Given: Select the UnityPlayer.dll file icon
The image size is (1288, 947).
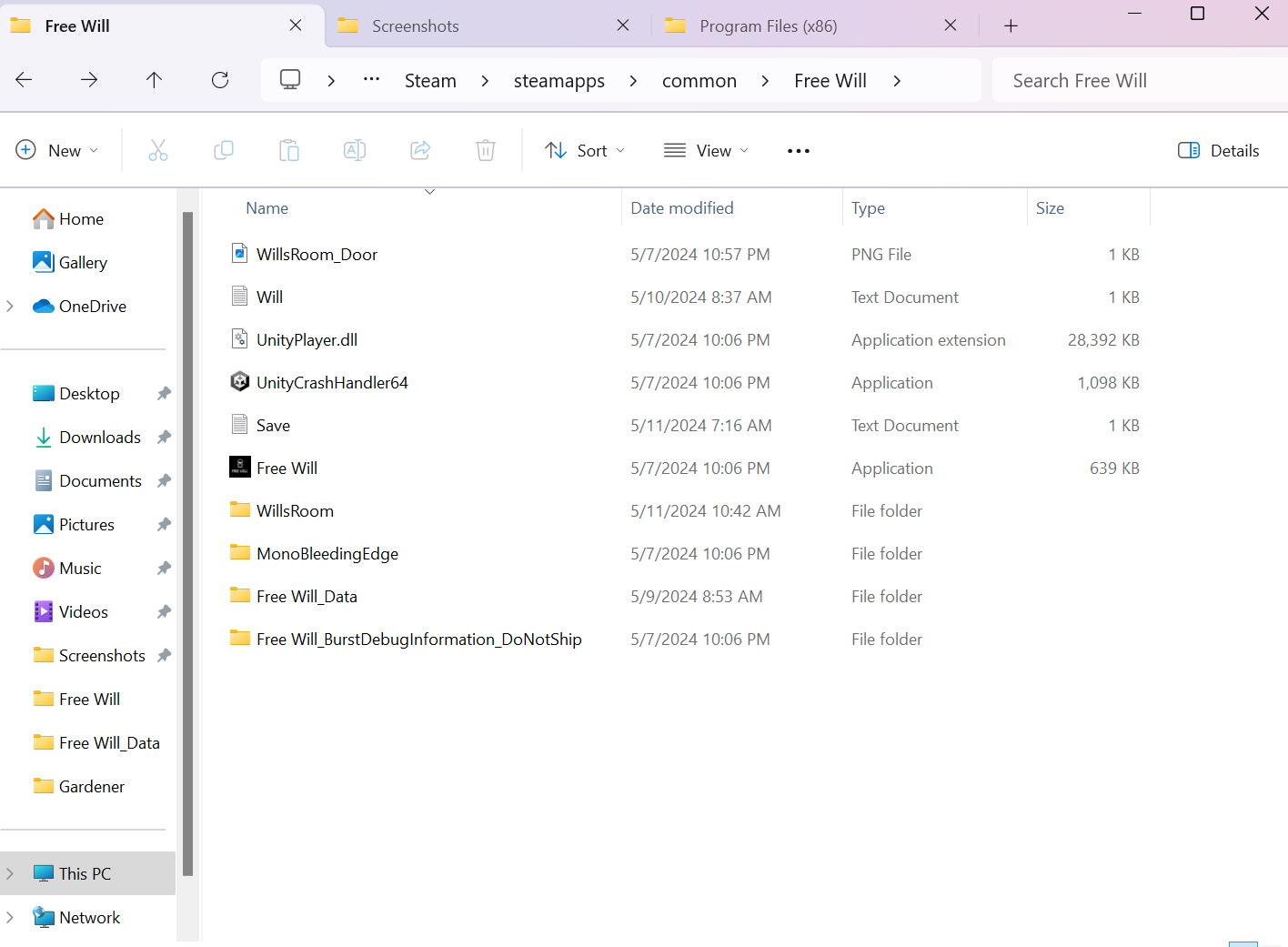Looking at the screenshot, I should 239,338.
